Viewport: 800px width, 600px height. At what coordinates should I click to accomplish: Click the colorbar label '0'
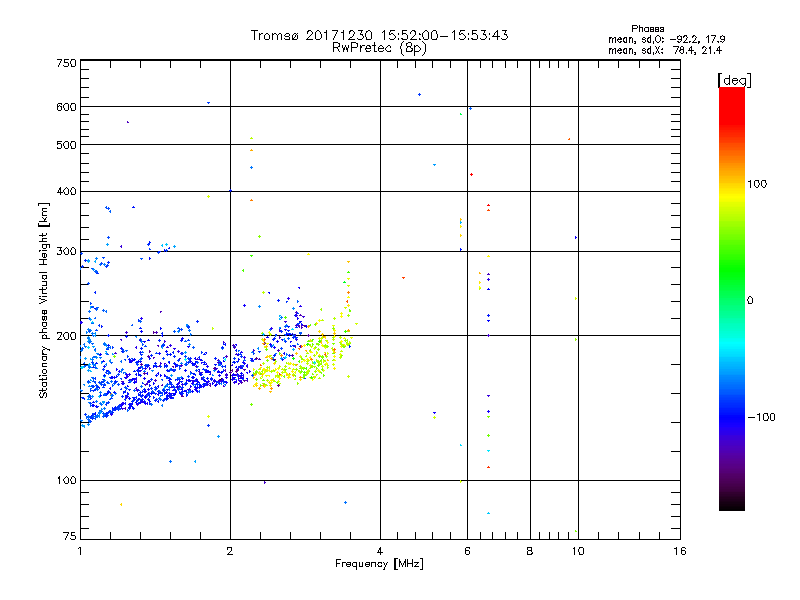tap(750, 300)
